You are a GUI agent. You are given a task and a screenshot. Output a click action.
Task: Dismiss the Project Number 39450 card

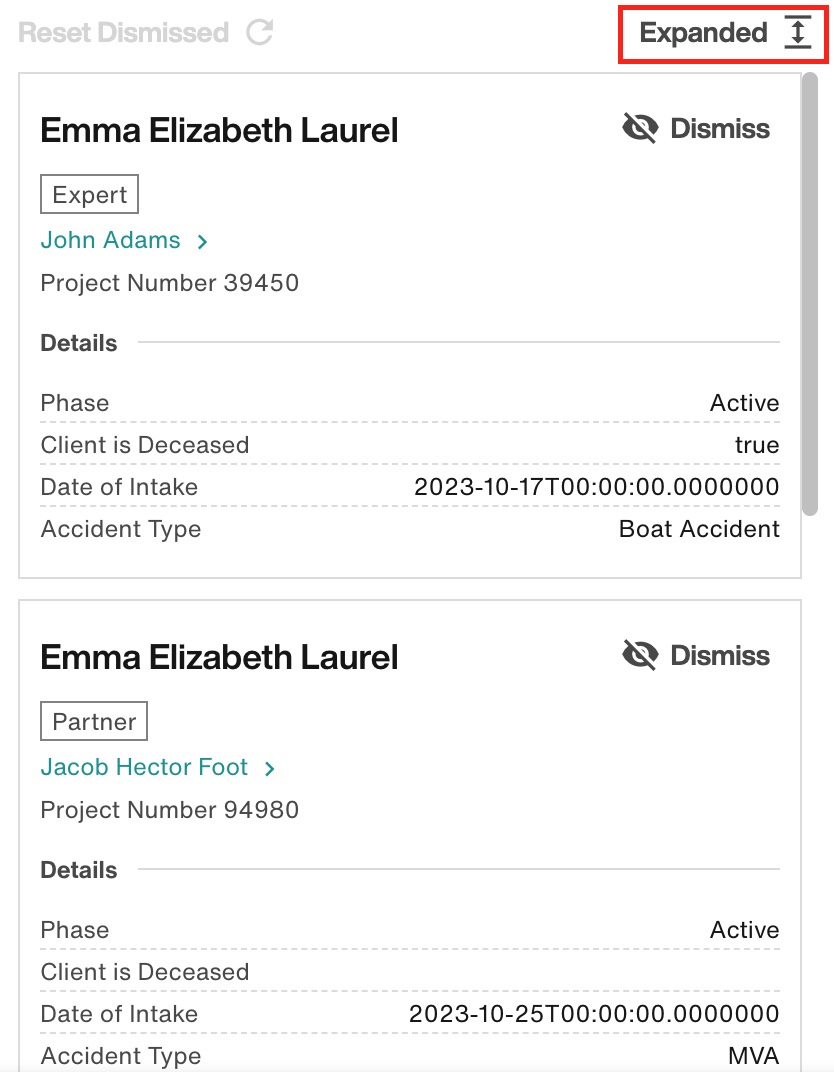(x=696, y=128)
